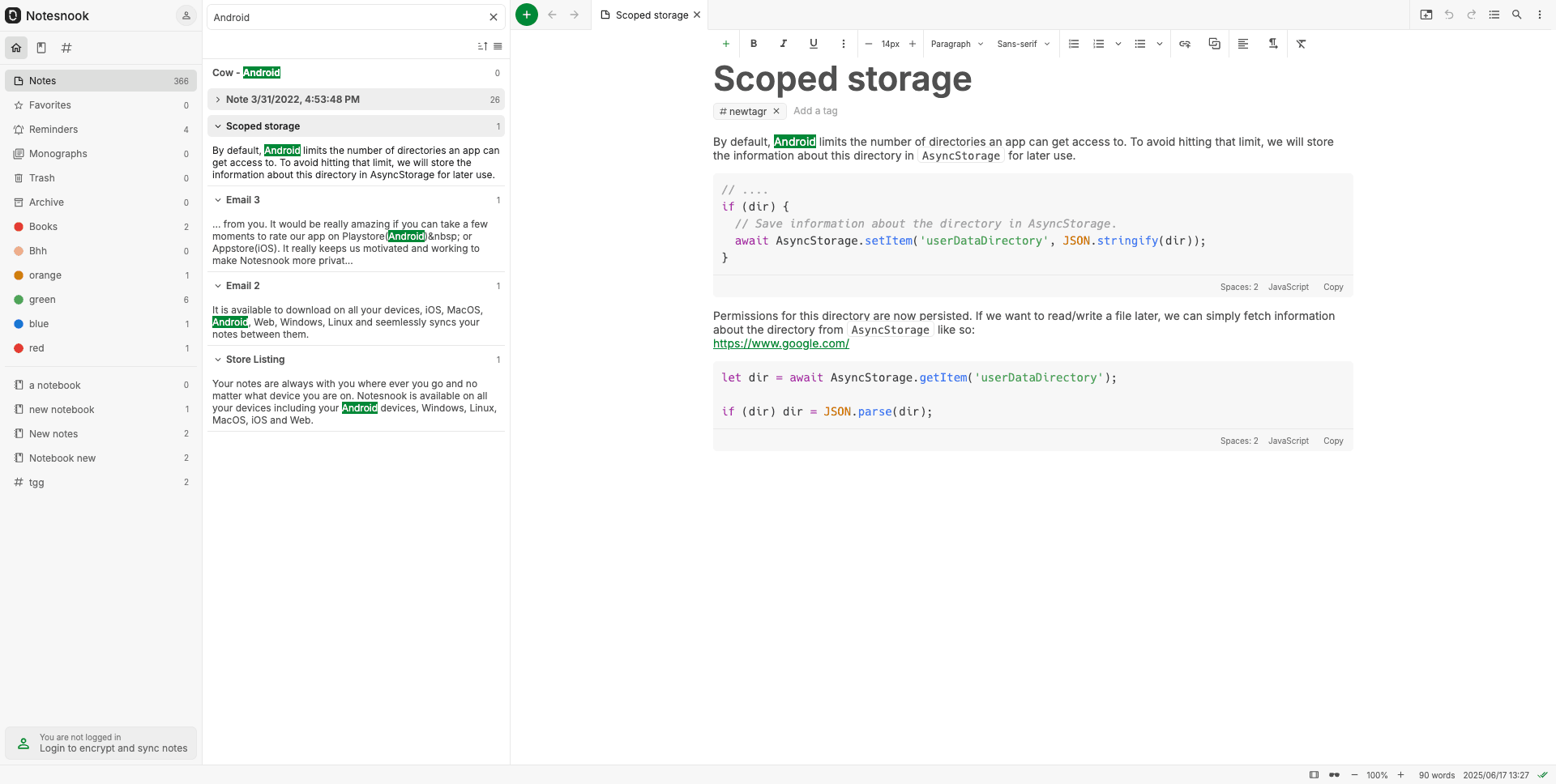This screenshot has height=784, width=1556.
Task: Open the Tags view hash icon
Action: click(x=66, y=48)
